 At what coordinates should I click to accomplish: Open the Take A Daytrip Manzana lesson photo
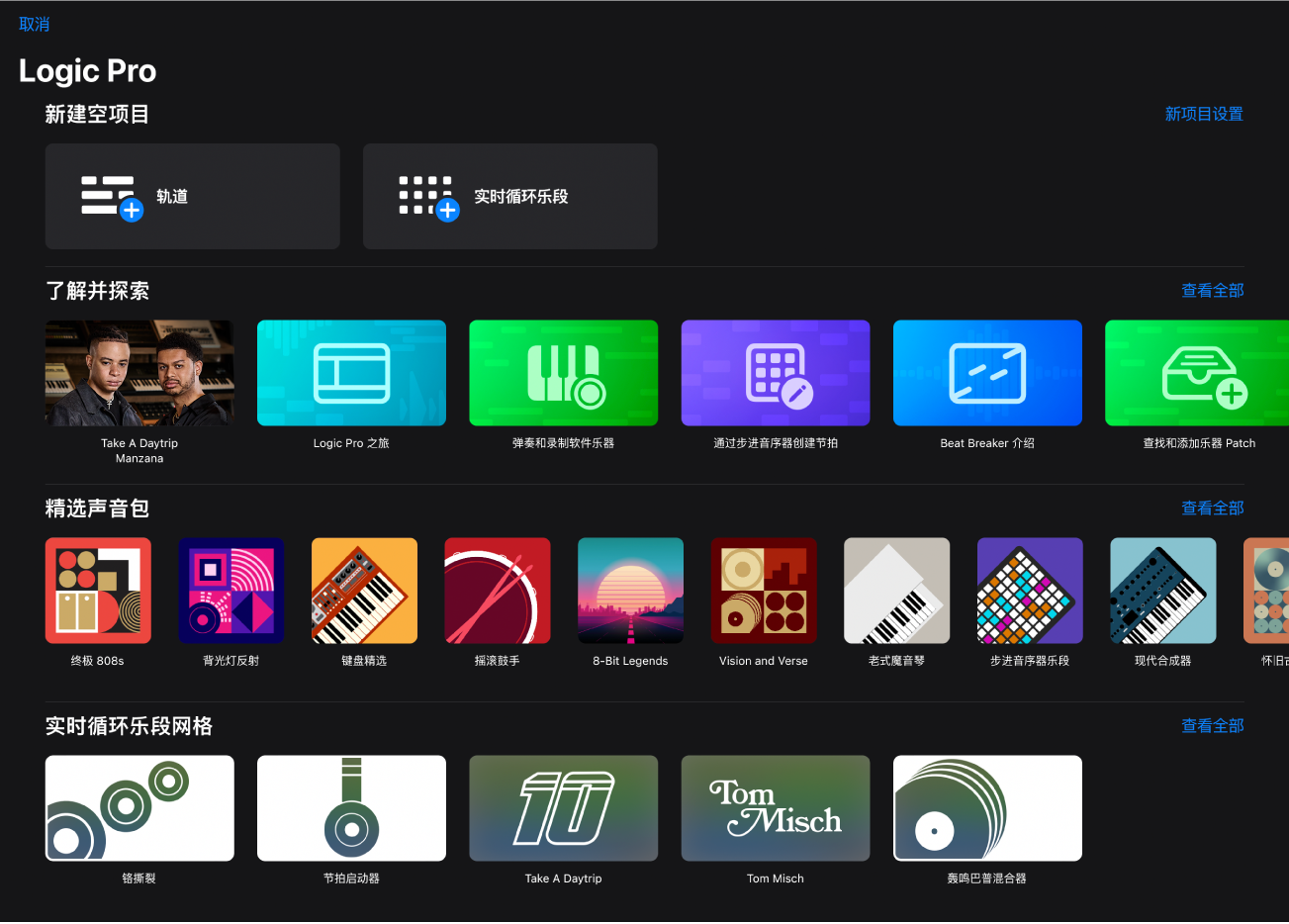pyautogui.click(x=139, y=373)
